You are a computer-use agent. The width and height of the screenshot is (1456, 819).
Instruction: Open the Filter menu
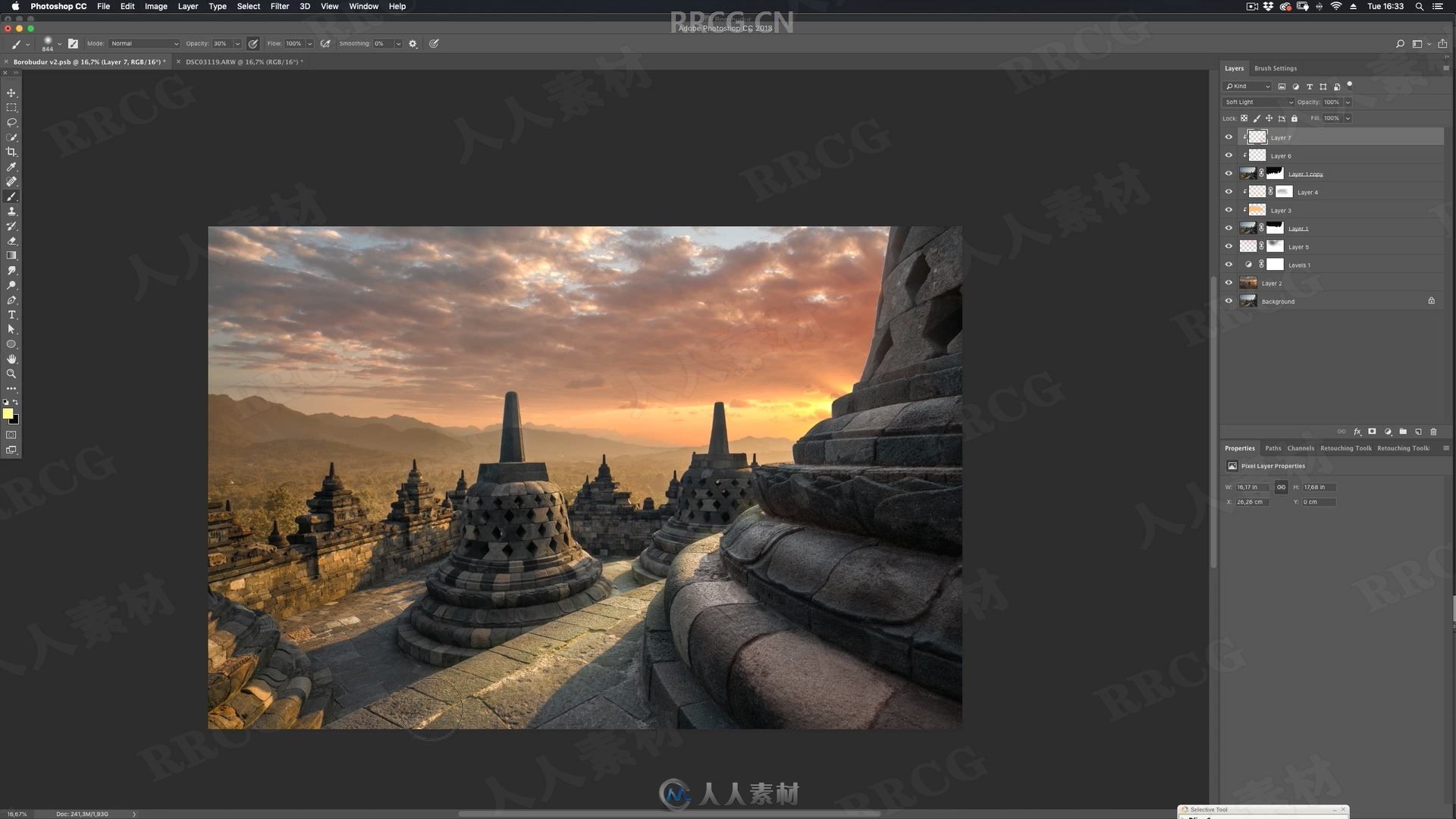(278, 6)
